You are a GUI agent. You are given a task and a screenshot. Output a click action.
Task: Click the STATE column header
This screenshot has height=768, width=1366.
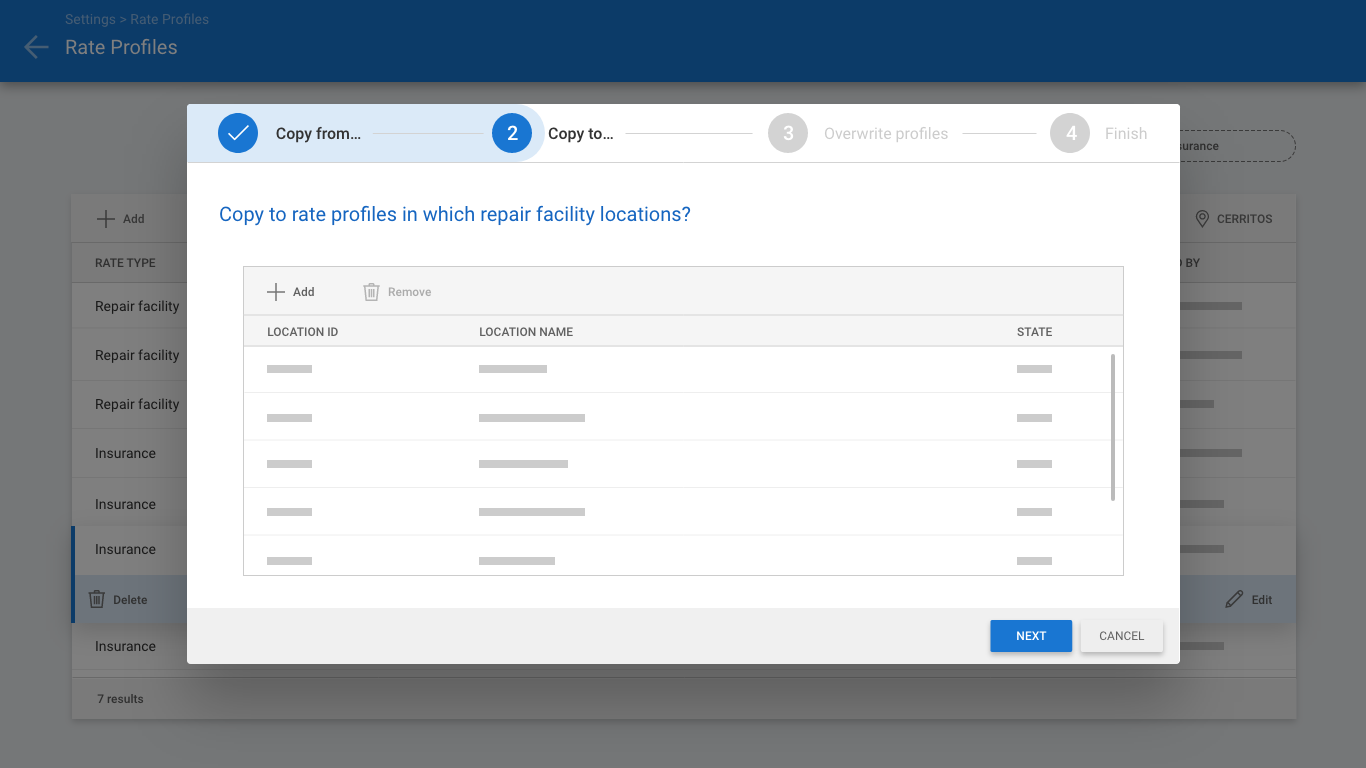(1034, 332)
